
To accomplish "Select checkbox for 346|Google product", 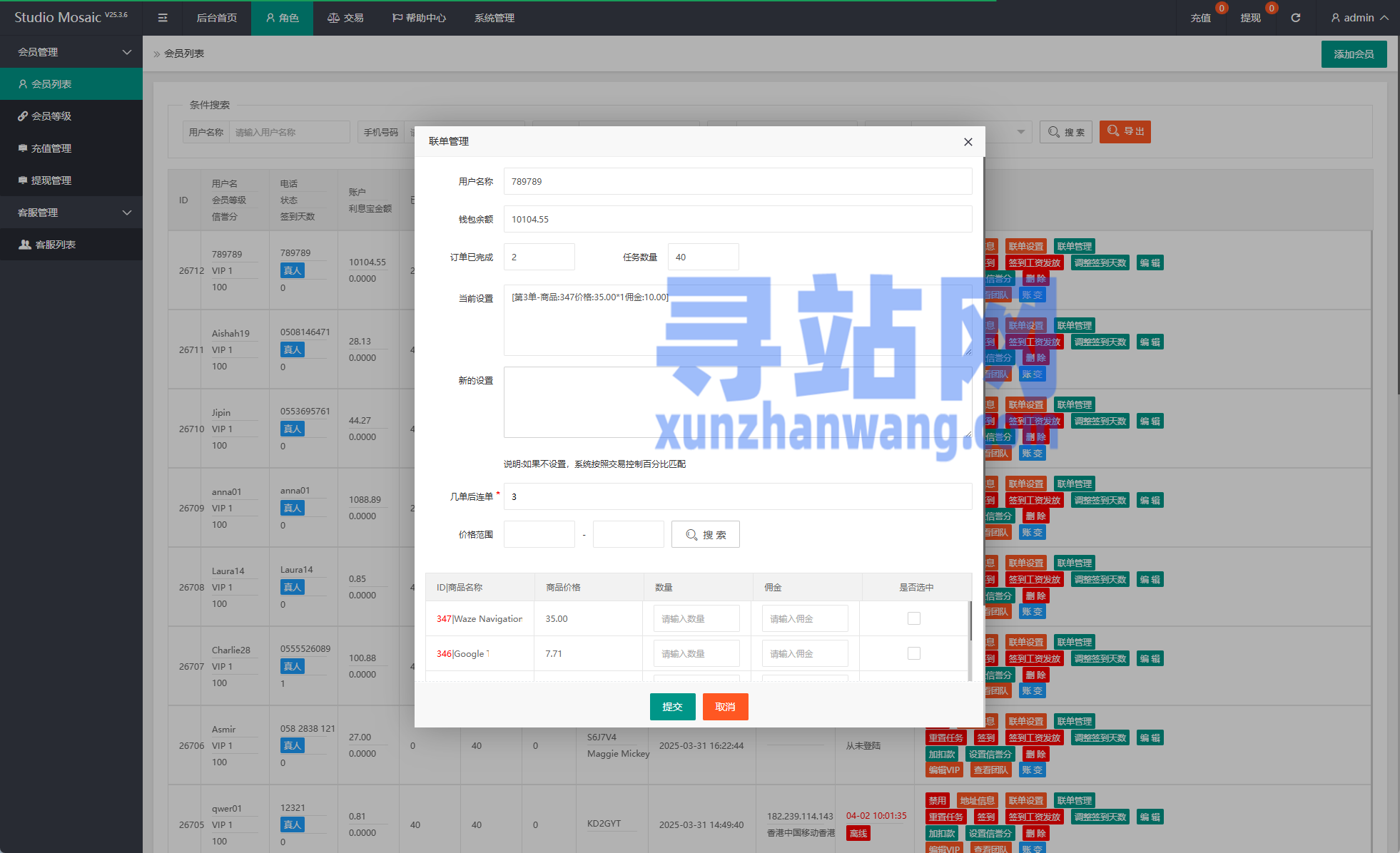I will tap(914, 653).
